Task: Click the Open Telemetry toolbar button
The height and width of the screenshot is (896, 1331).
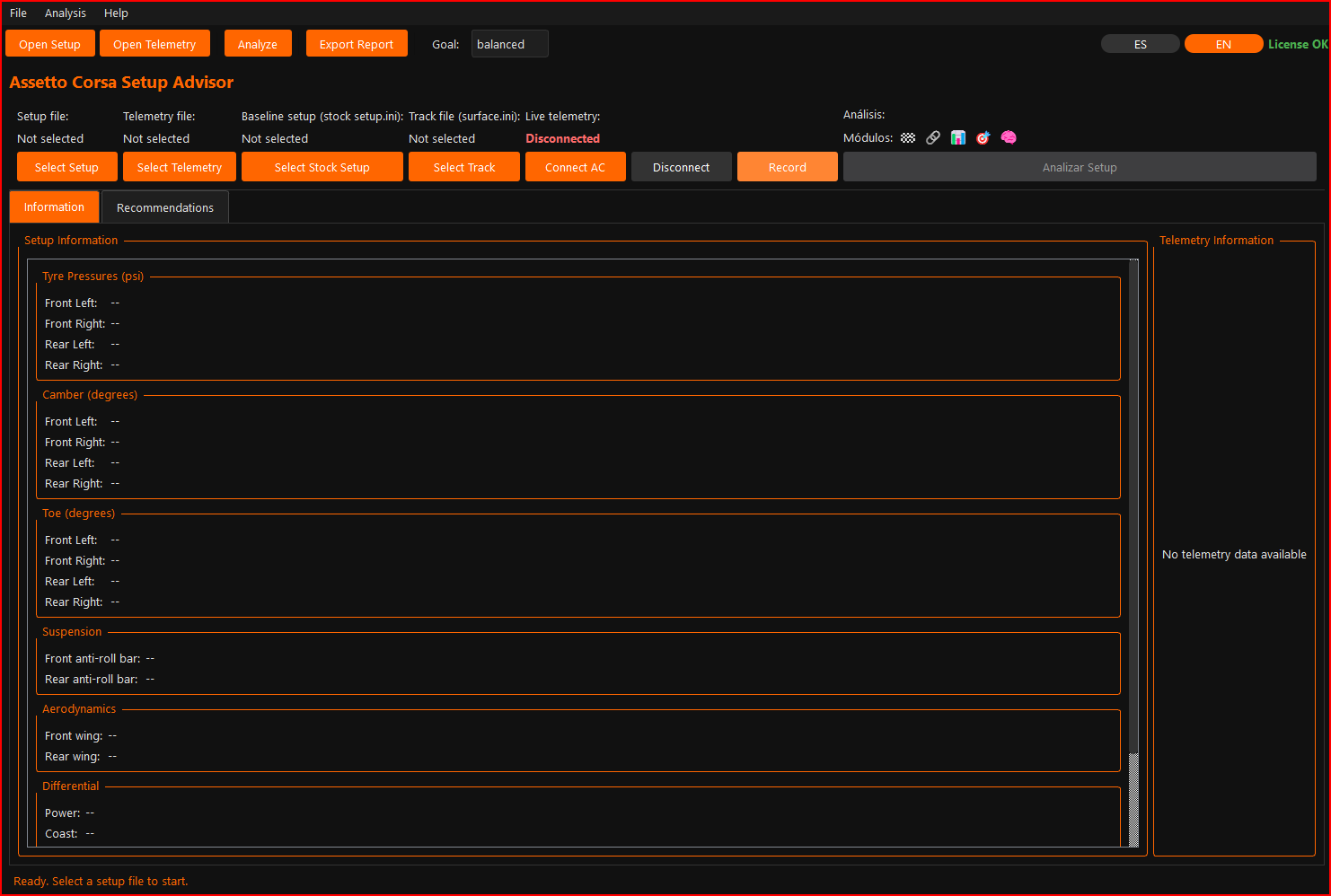Action: click(x=154, y=44)
